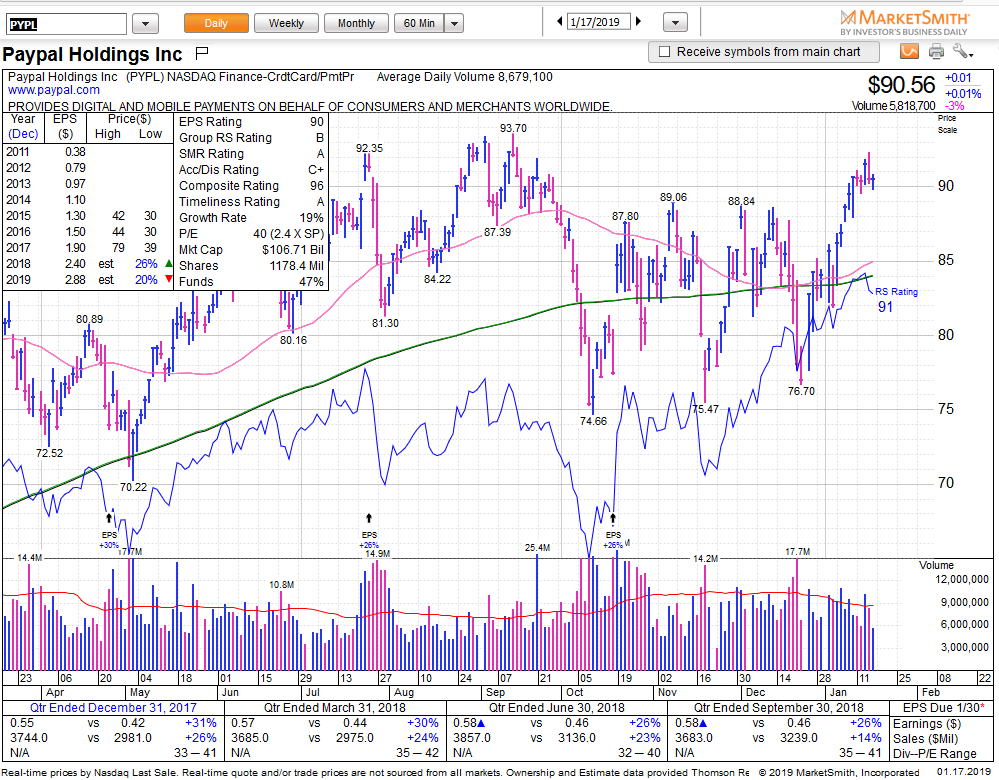Click the Sales ($Mil) row label

click(925, 739)
